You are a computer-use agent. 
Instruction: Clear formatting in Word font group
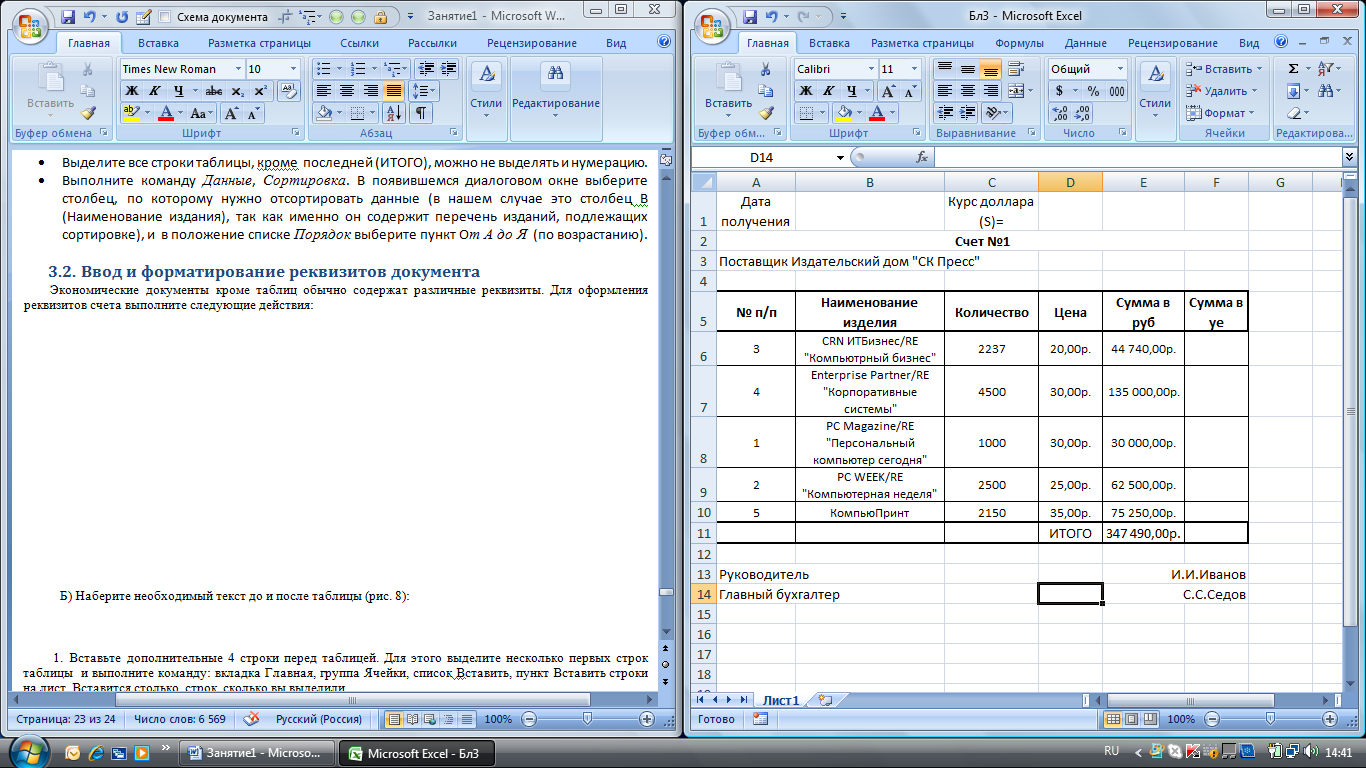click(x=288, y=91)
